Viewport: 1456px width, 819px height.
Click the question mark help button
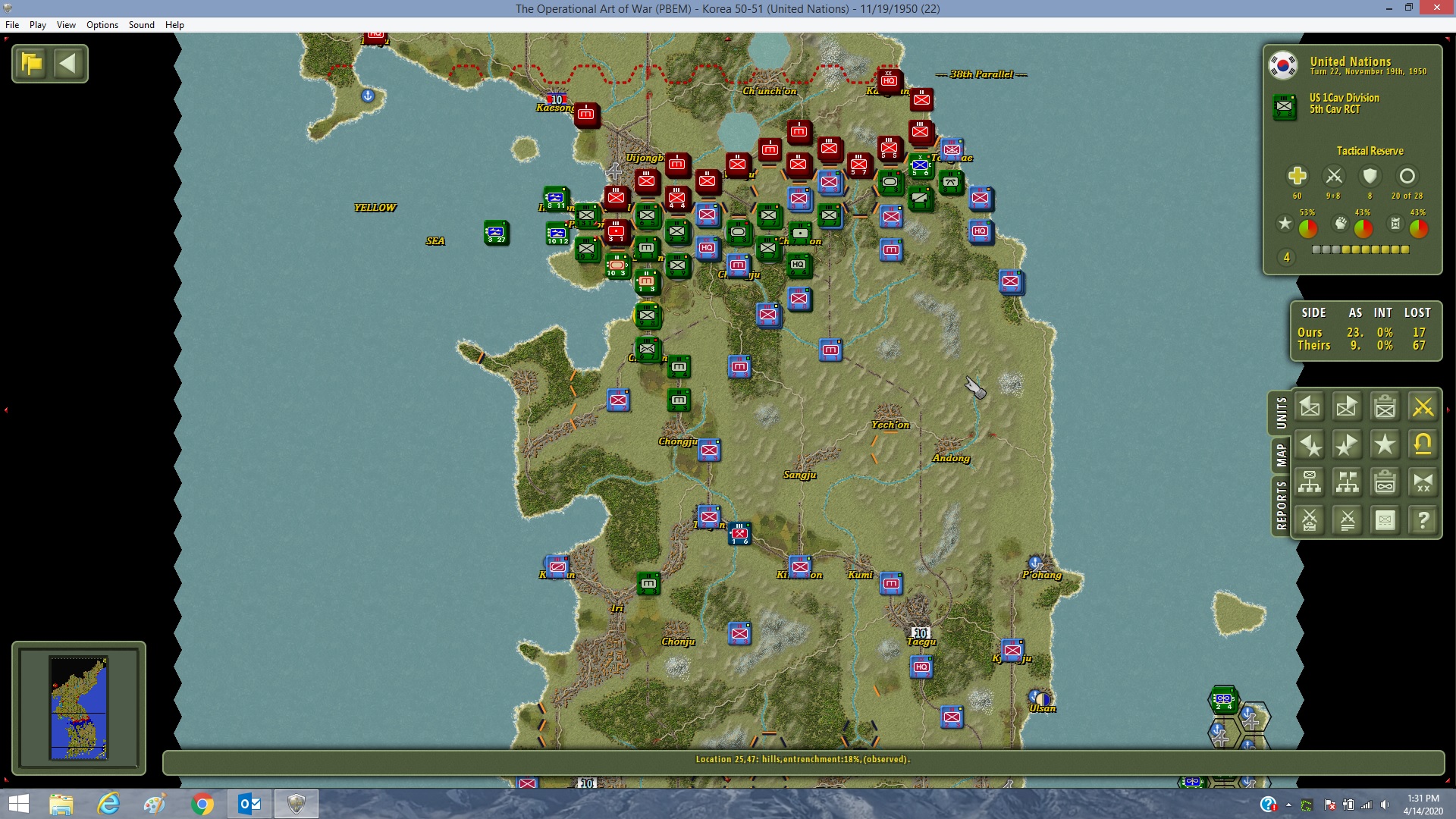[1423, 520]
